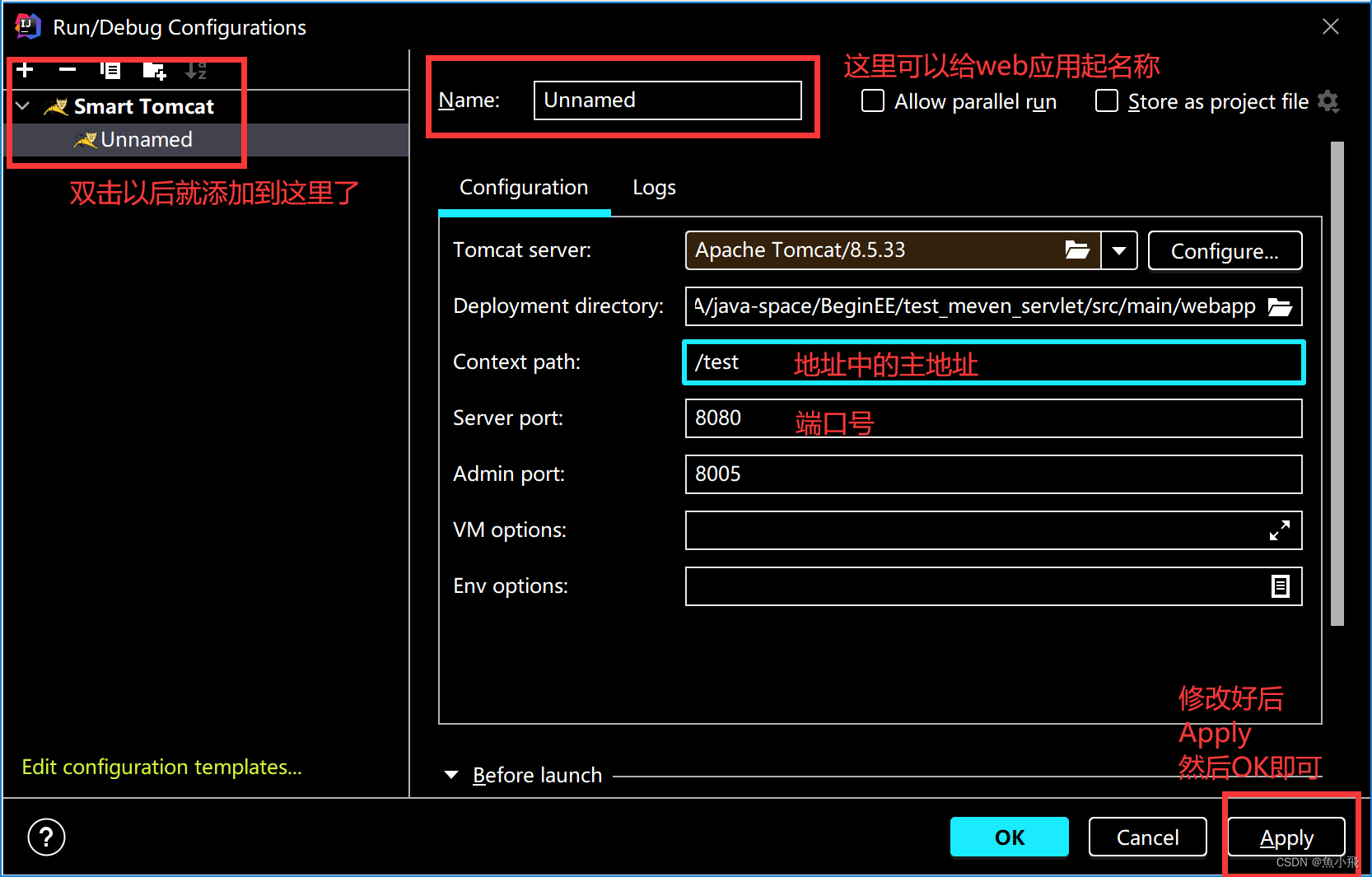Image resolution: width=1372 pixels, height=877 pixels.
Task: Toggle Store as project file checkbox
Action: coord(1107,101)
